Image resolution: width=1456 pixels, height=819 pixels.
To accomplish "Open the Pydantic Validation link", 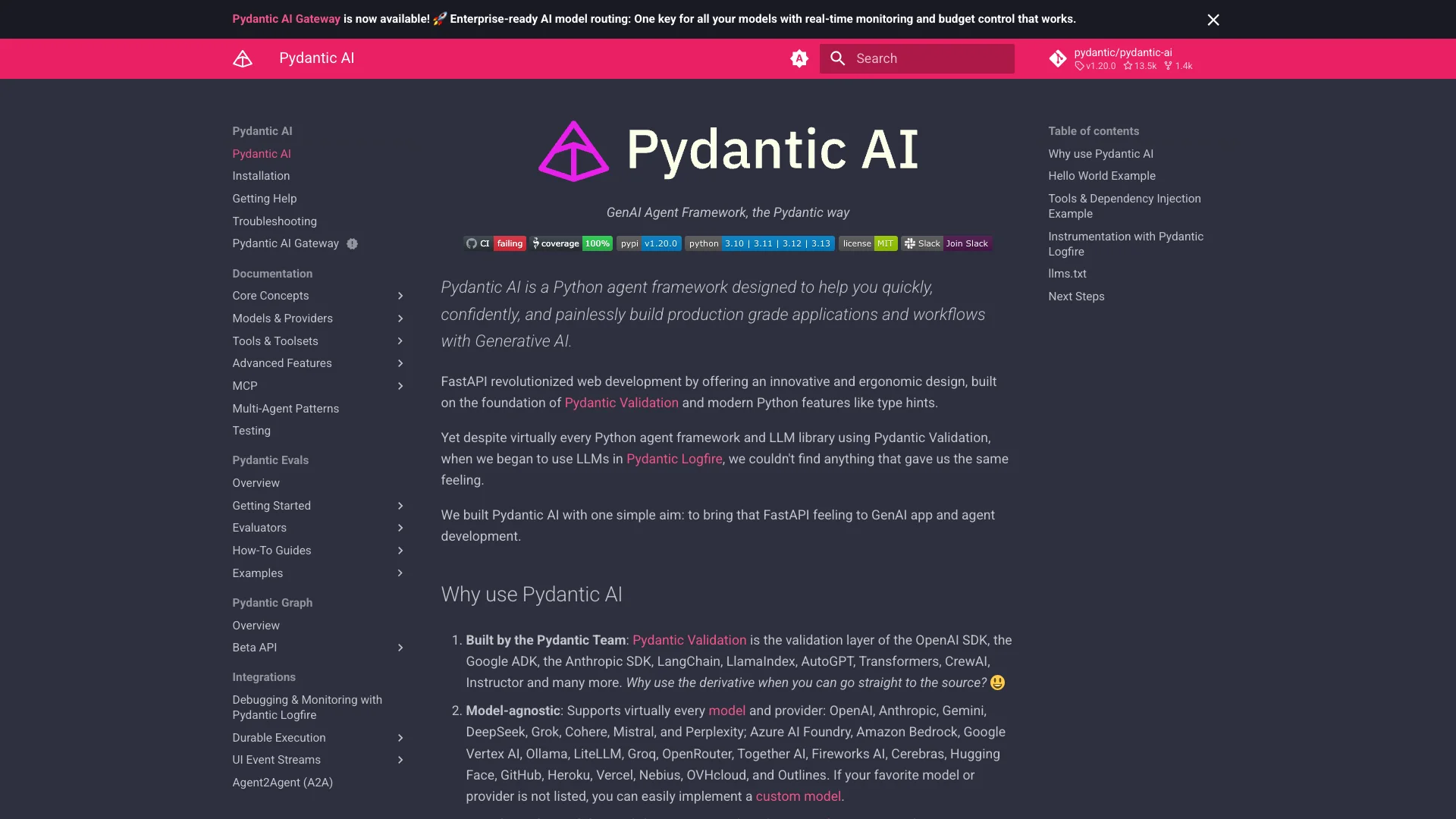I will click(x=621, y=403).
